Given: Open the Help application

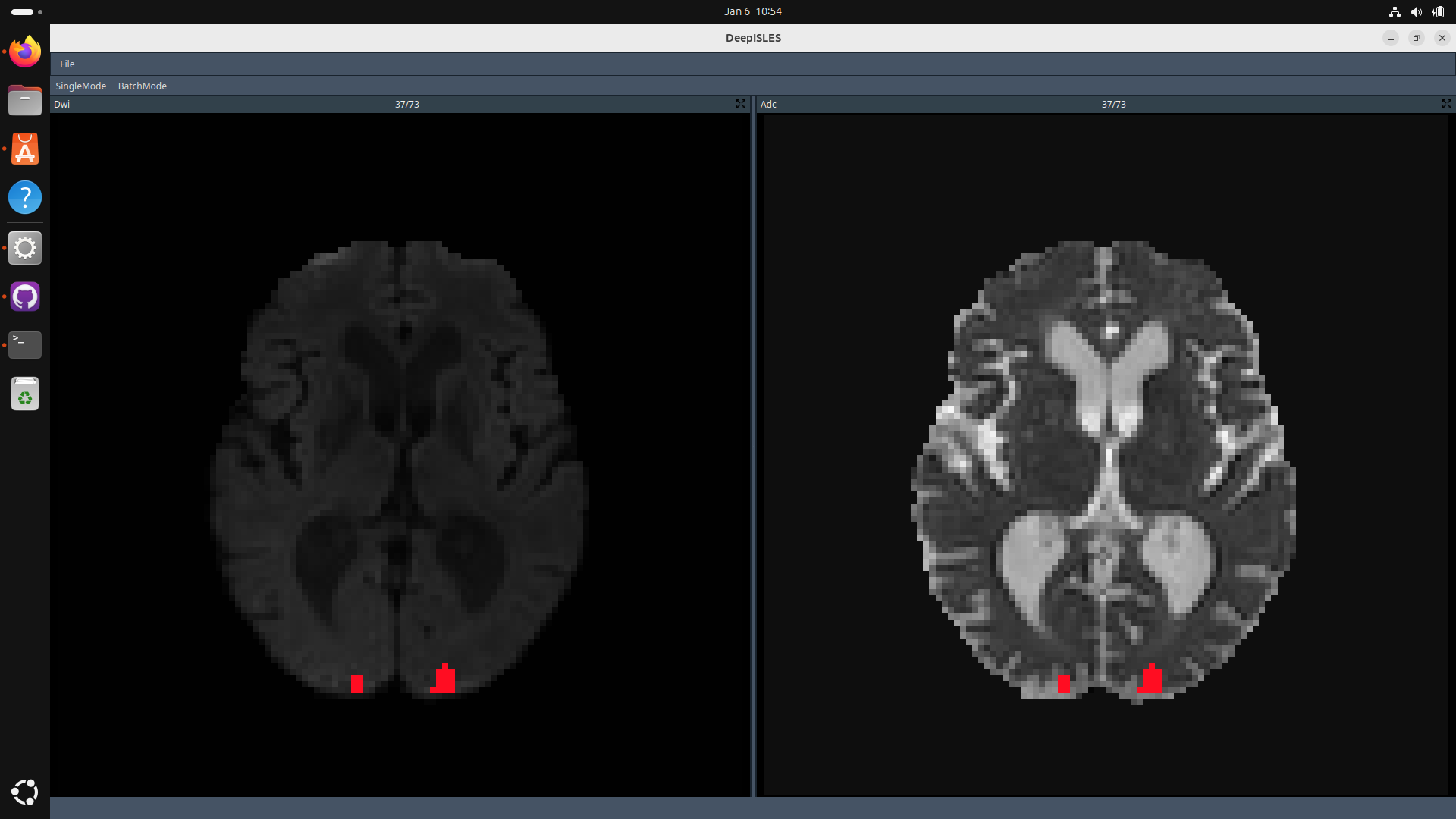Looking at the screenshot, I should 25,197.
